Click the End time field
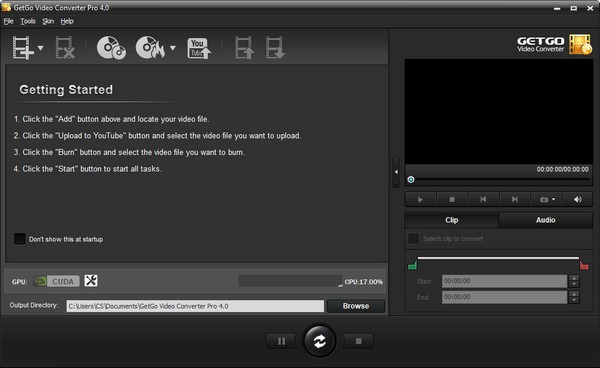Viewport: 600px width, 368px height. click(x=504, y=297)
